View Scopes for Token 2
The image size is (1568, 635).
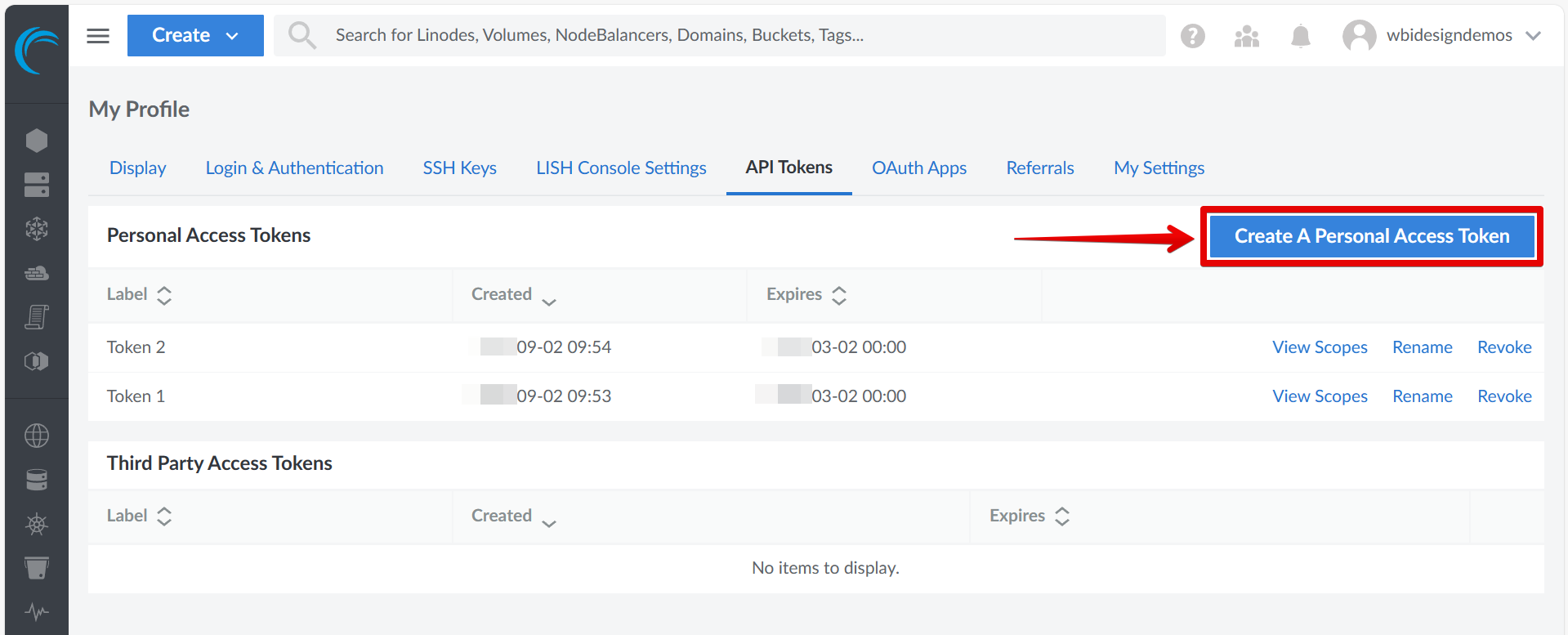pos(1320,347)
